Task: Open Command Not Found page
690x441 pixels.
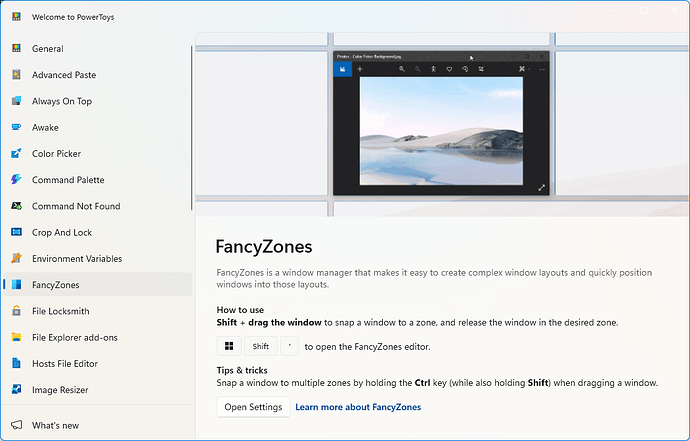Action: click(x=75, y=206)
